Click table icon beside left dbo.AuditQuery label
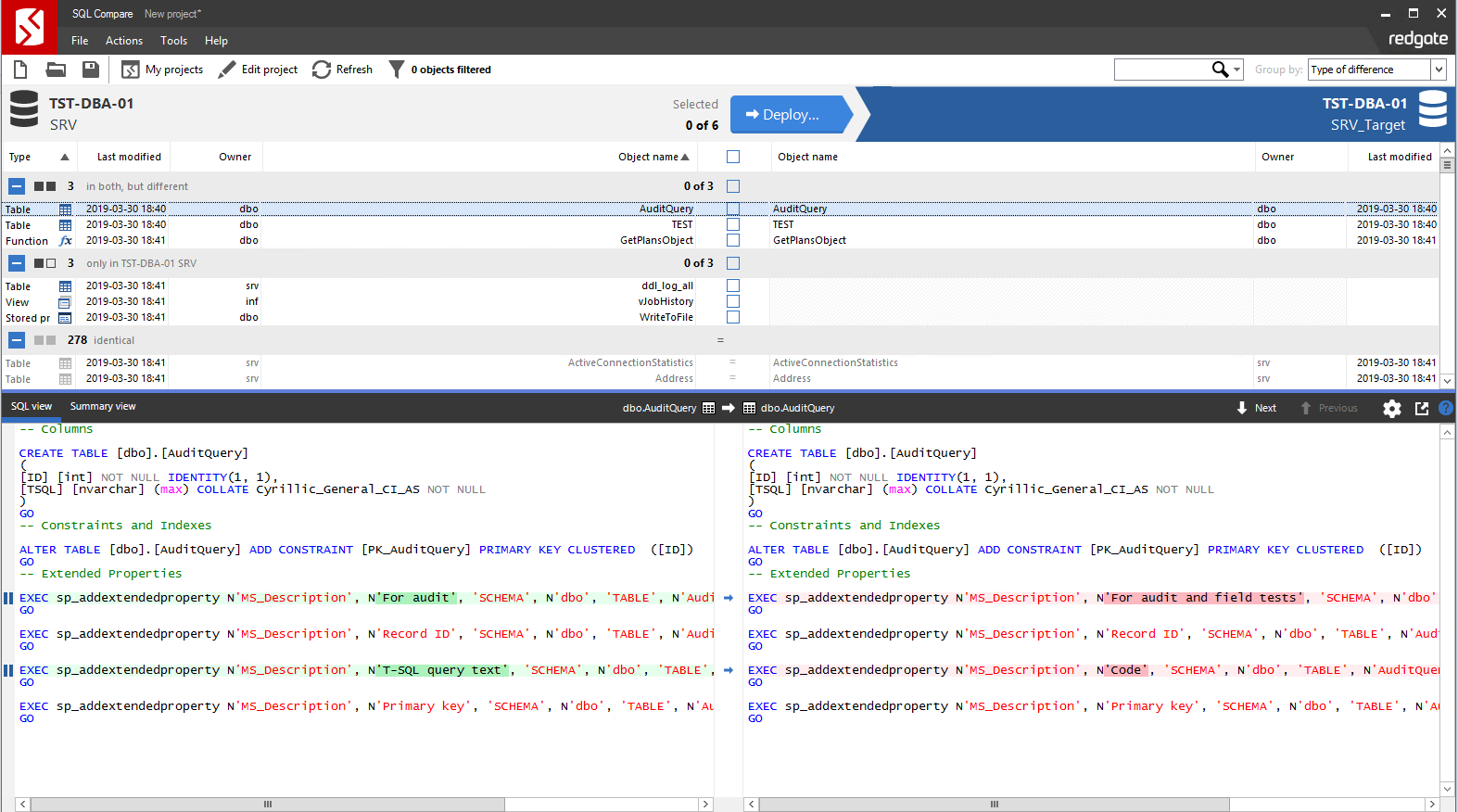Image resolution: width=1458 pixels, height=812 pixels. pos(709,408)
